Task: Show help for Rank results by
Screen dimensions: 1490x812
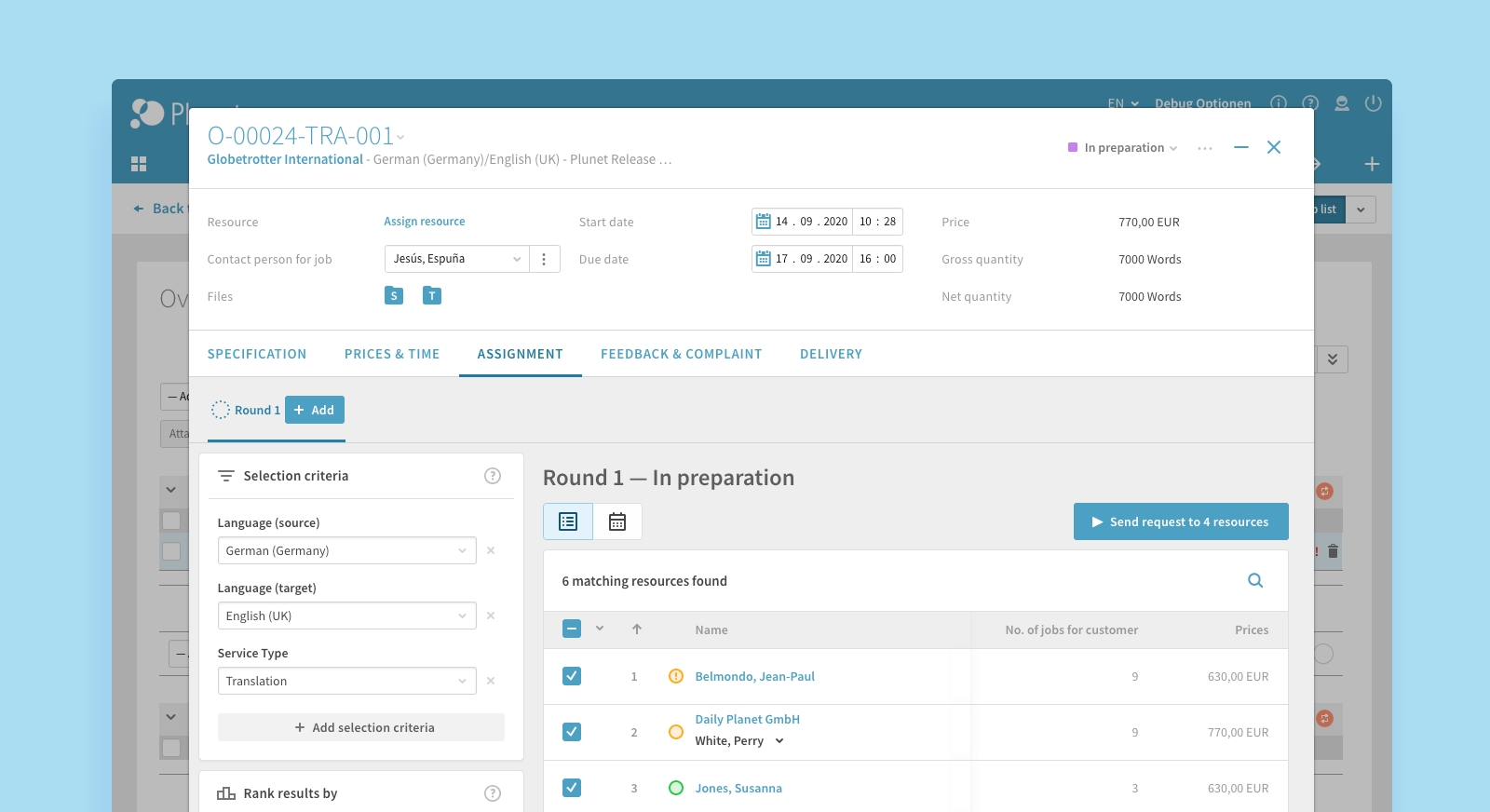Action: coord(493,793)
